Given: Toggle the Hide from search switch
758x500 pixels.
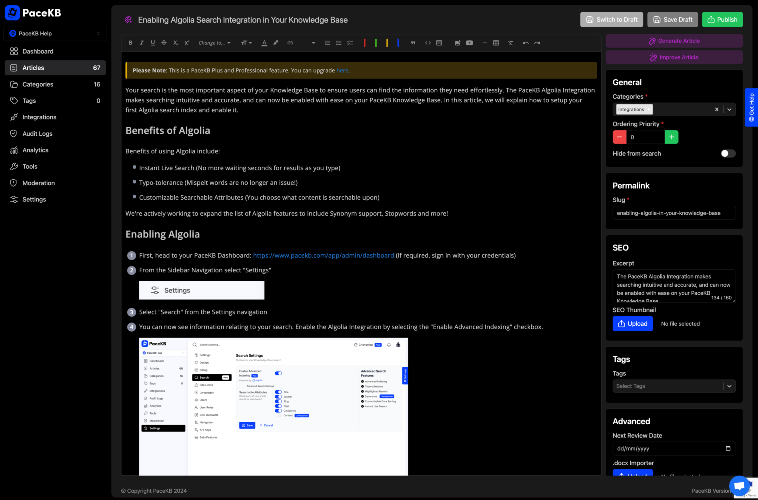Looking at the screenshot, I should point(728,153).
